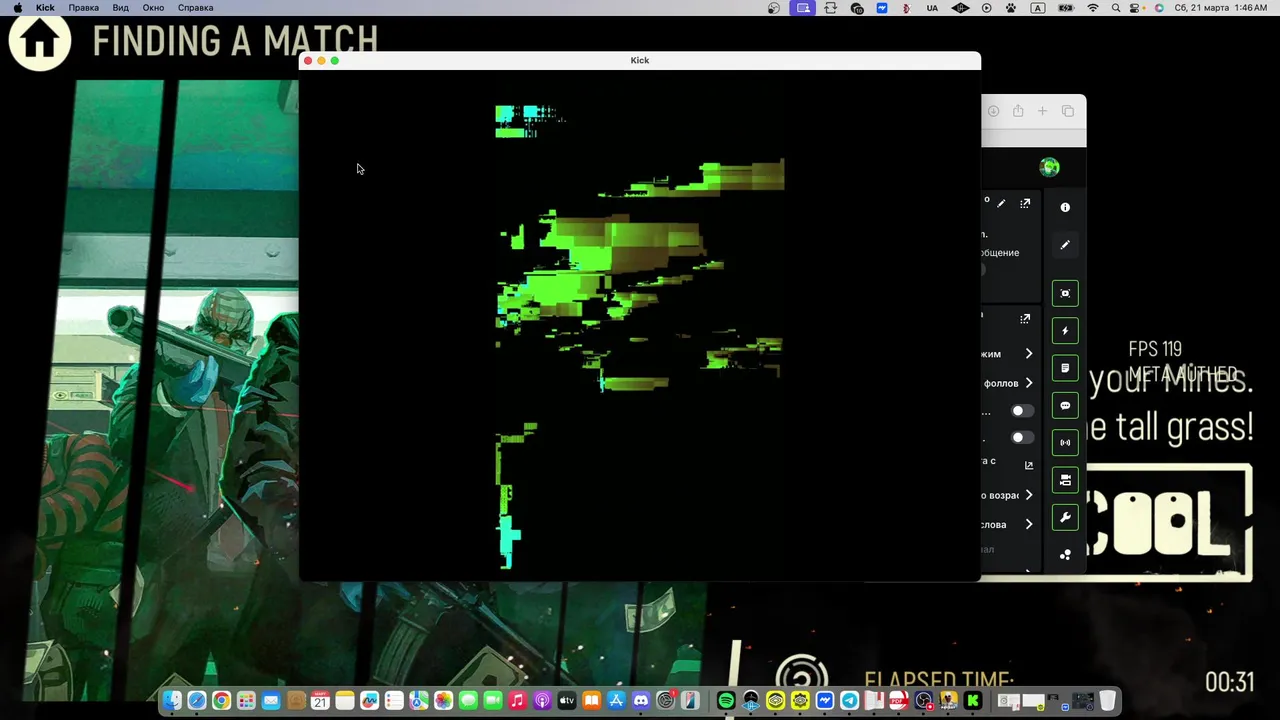Launch Google Chrome from the dock
Viewport: 1280px width, 720px height.
tap(221, 701)
